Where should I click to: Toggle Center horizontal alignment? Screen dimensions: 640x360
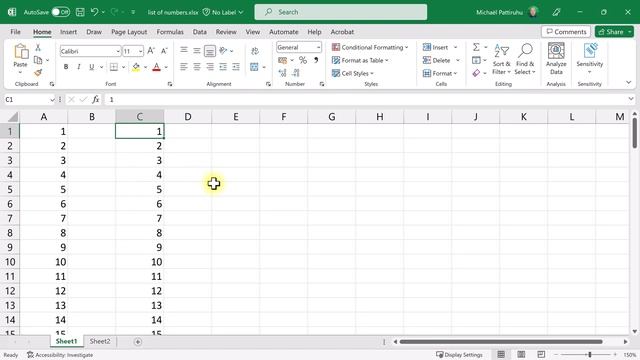197,67
